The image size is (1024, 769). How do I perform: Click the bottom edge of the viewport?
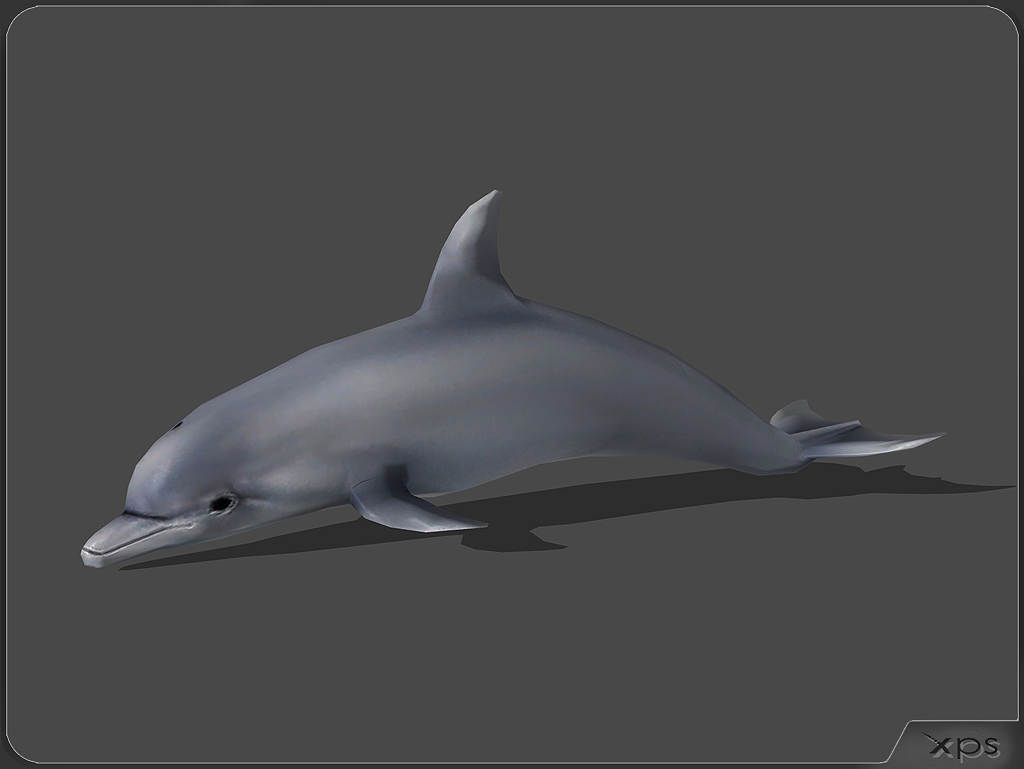click(500, 763)
